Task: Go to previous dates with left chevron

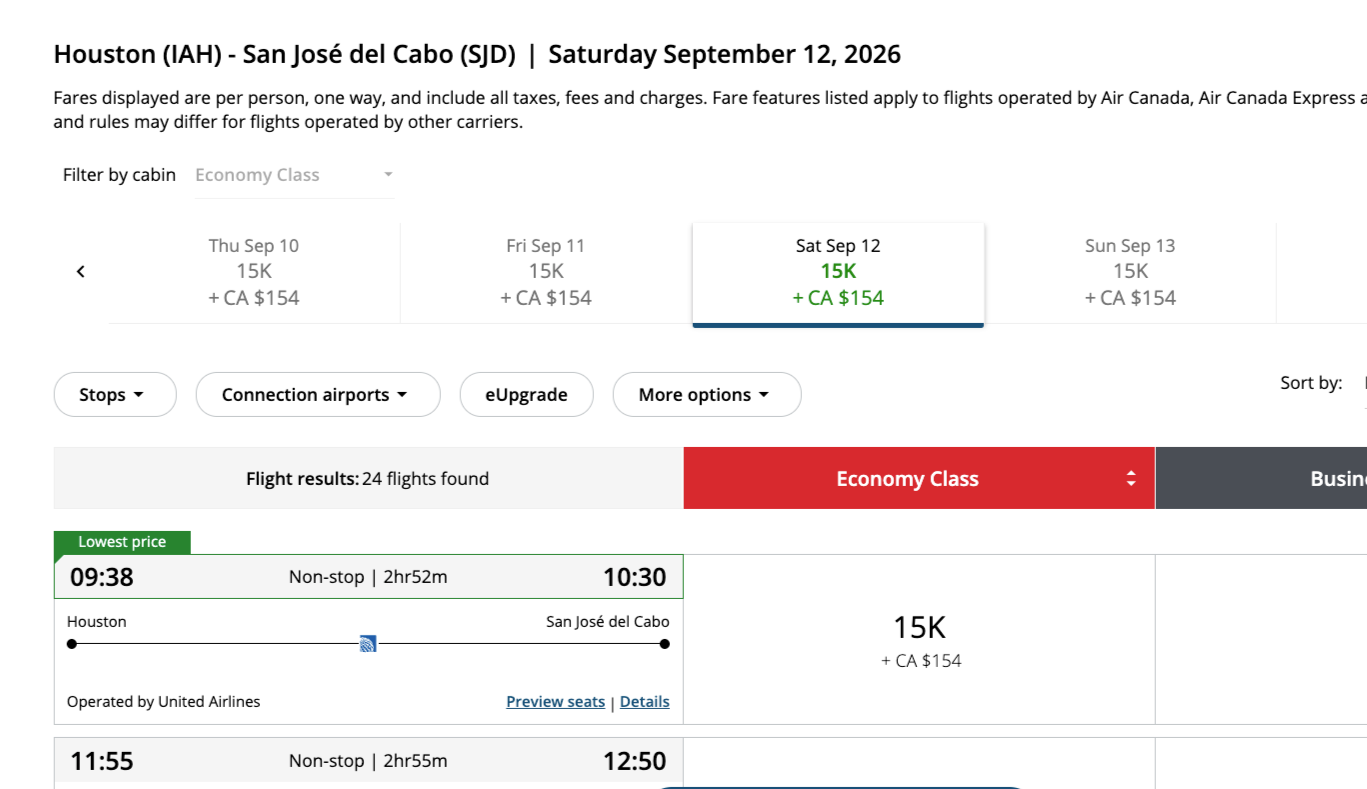Action: (81, 271)
